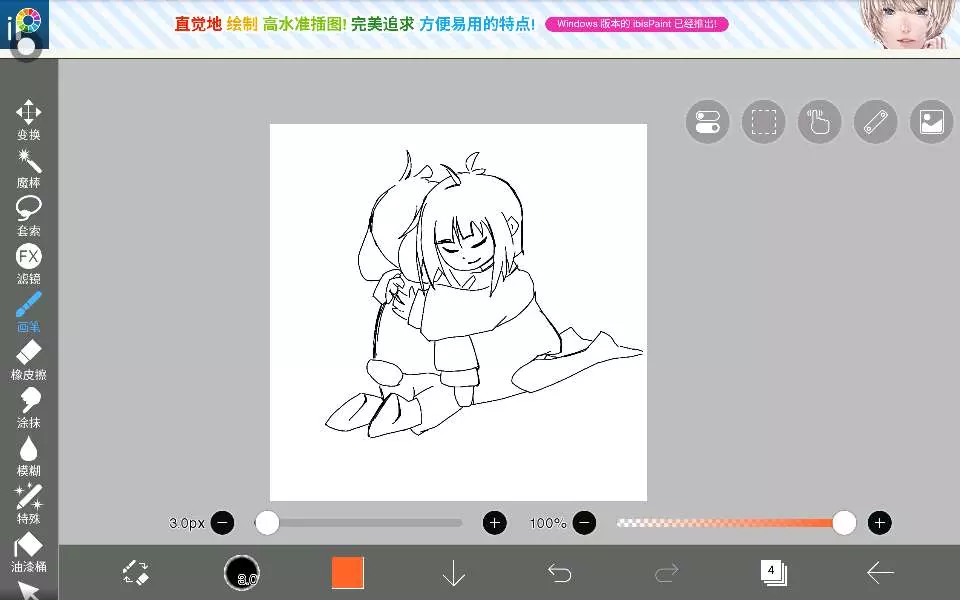Select the Paint Bucket (油漆桶) tool
The height and width of the screenshot is (600, 960).
click(x=29, y=552)
